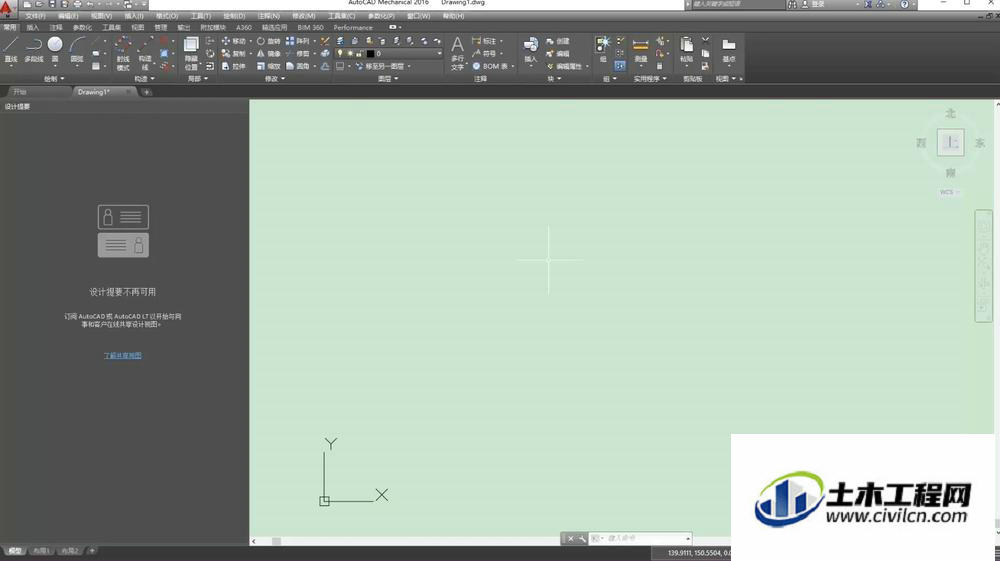Image resolution: width=1000 pixels, height=561 pixels.
Task: Toggle the layer lock padlock icon
Action: coord(360,54)
